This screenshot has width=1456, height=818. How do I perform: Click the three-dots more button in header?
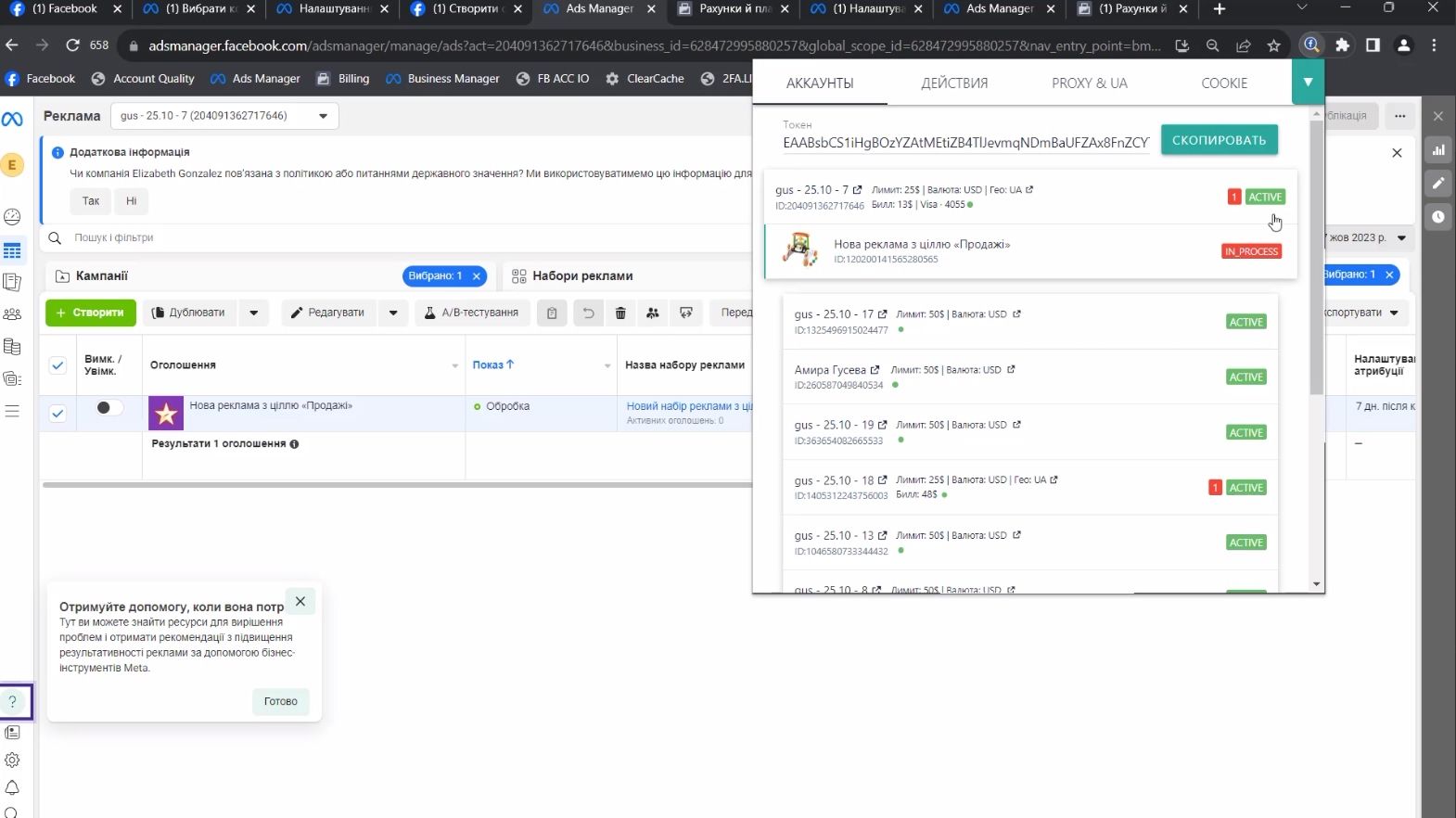pos(1400,116)
